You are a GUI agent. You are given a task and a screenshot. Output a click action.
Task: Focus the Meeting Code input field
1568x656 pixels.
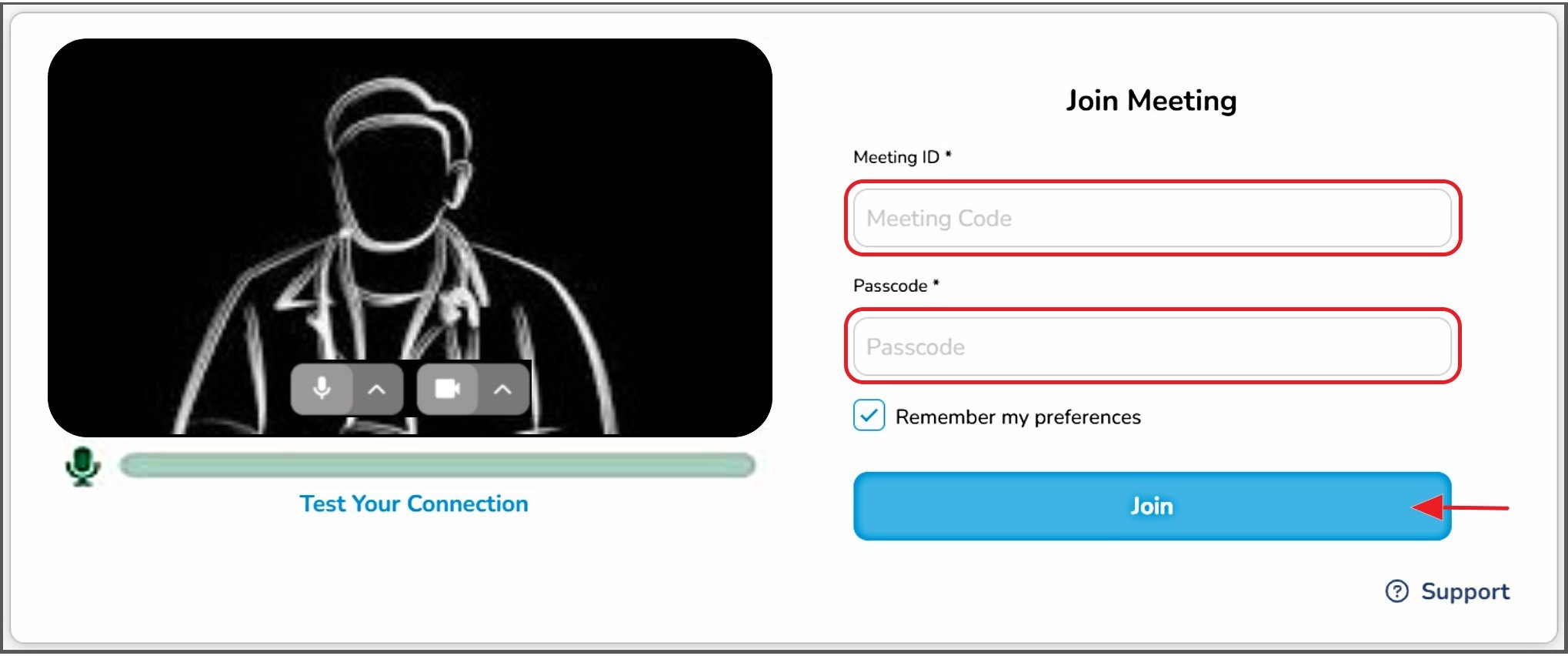pos(1152,219)
